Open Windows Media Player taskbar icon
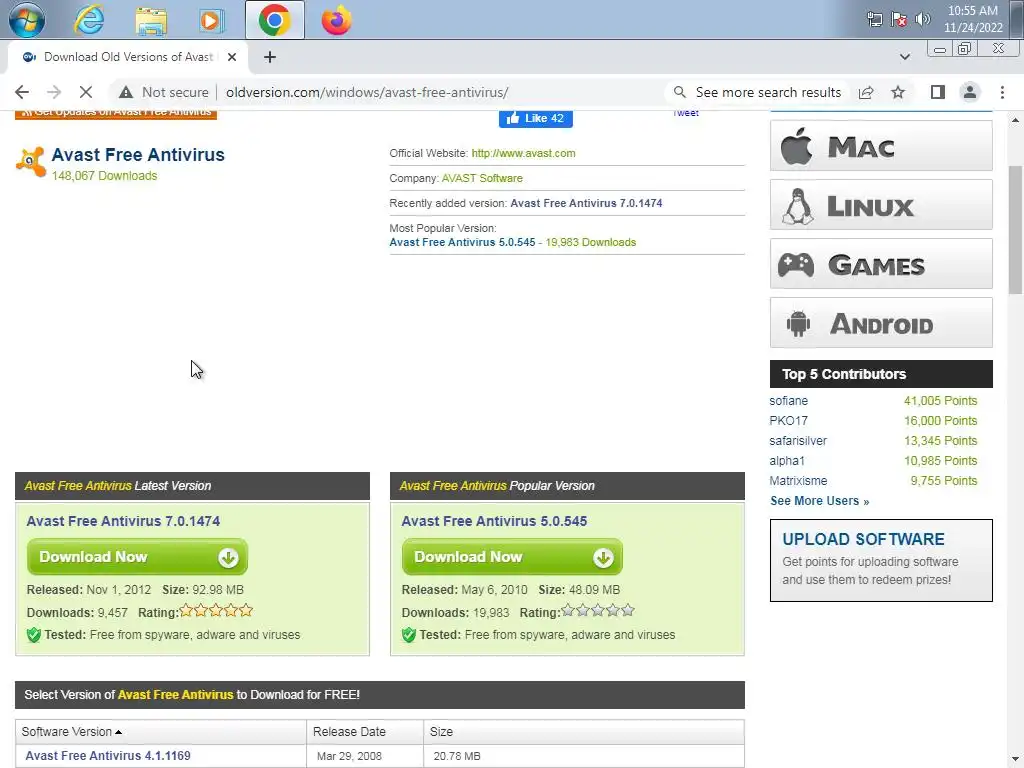The width and height of the screenshot is (1024, 768). coord(211,20)
